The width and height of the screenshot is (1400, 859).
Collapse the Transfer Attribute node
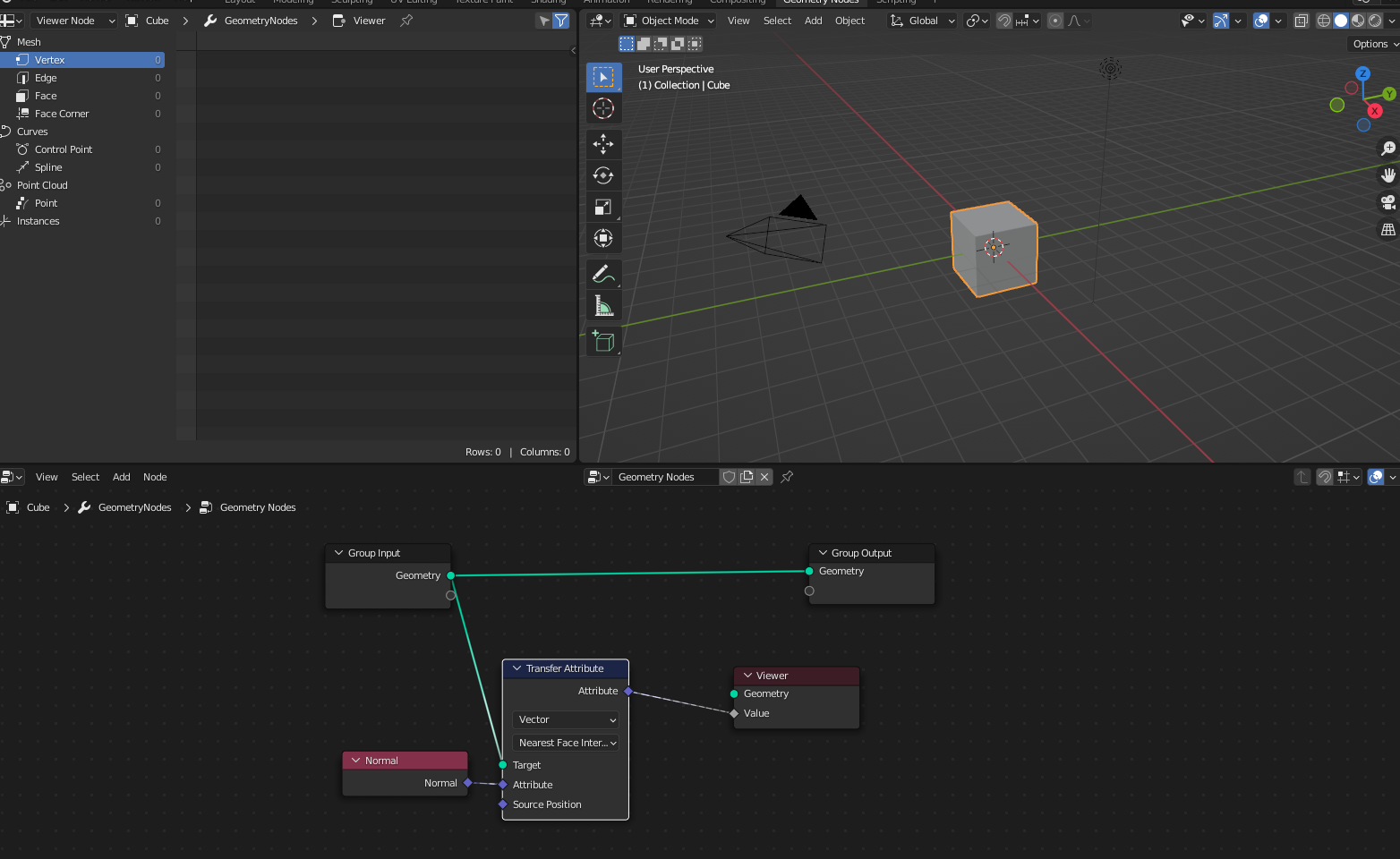(516, 668)
